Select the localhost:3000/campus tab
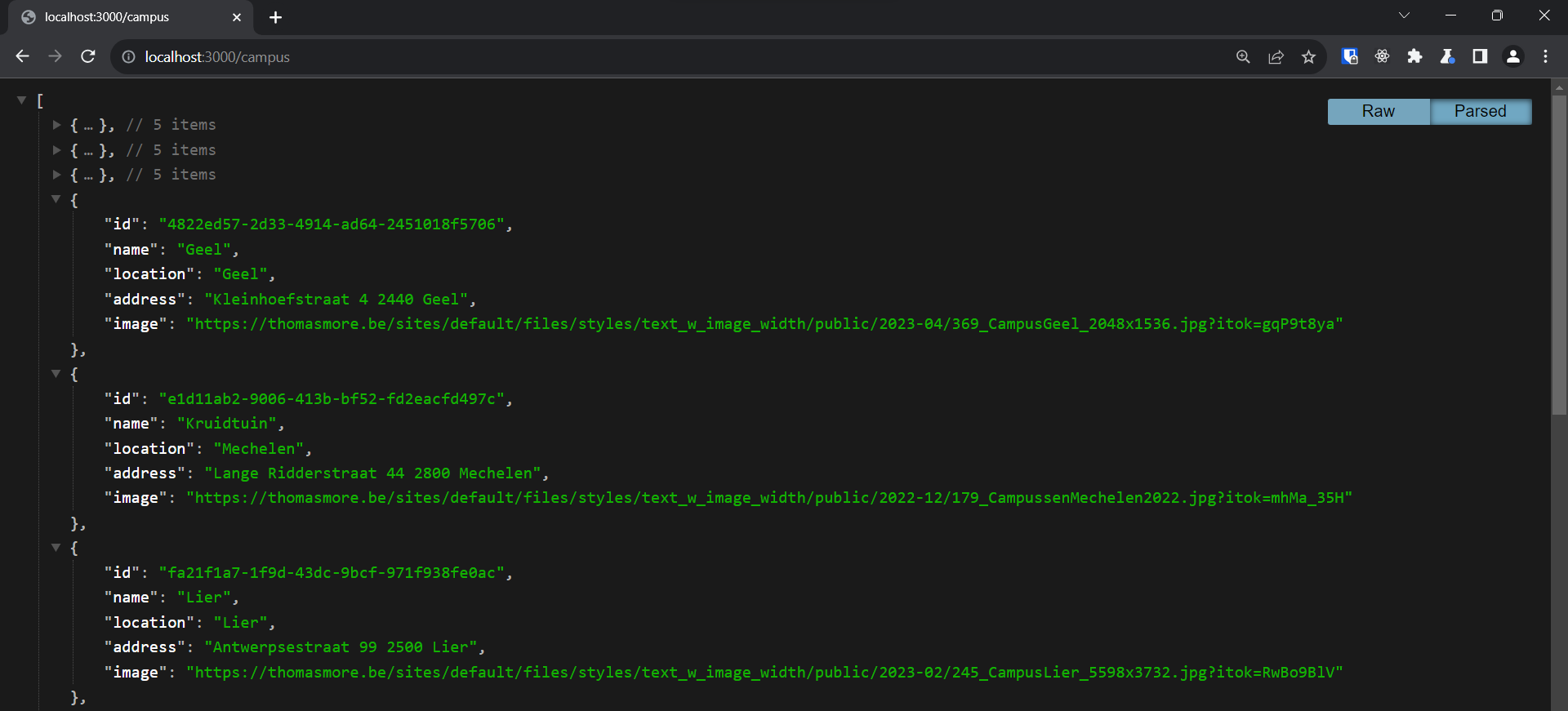The height and width of the screenshot is (711, 1568). 122,17
